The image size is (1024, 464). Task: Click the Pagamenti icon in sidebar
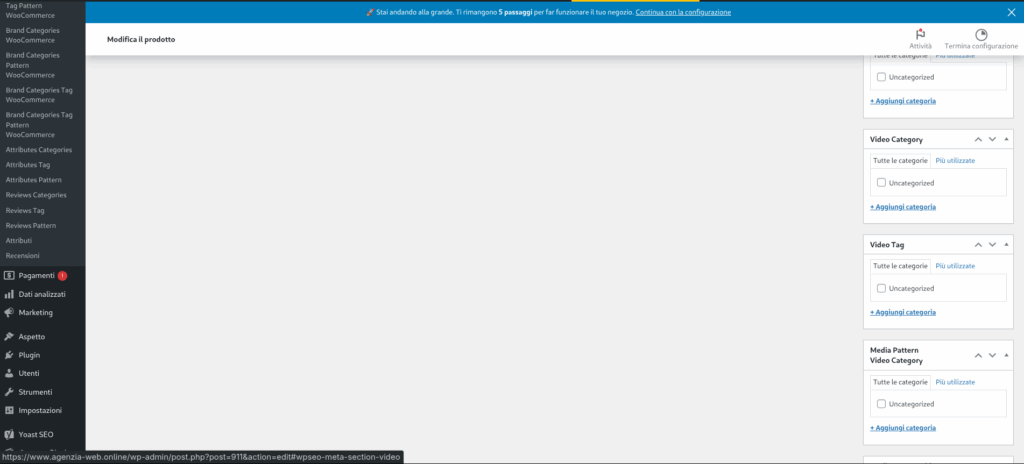(x=9, y=276)
